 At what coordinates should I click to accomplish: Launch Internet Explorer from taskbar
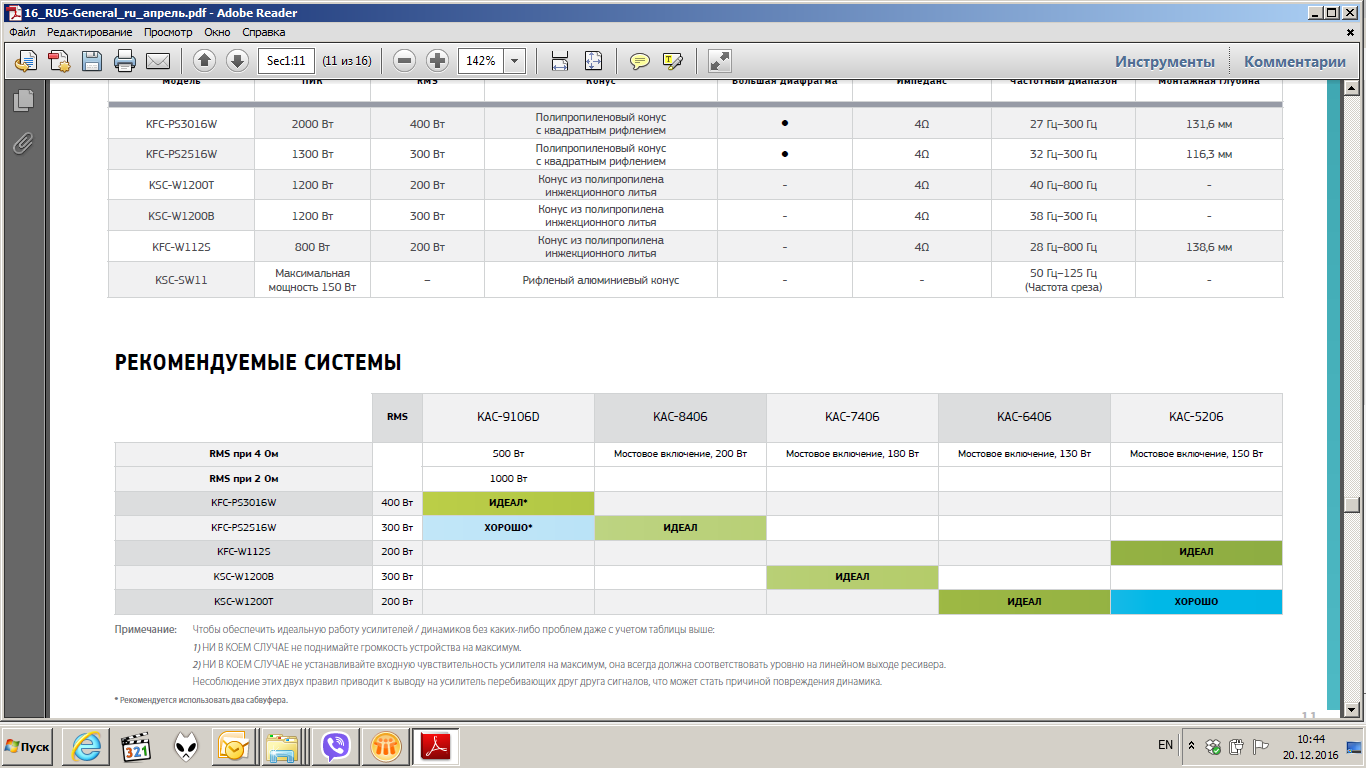pyautogui.click(x=85, y=746)
